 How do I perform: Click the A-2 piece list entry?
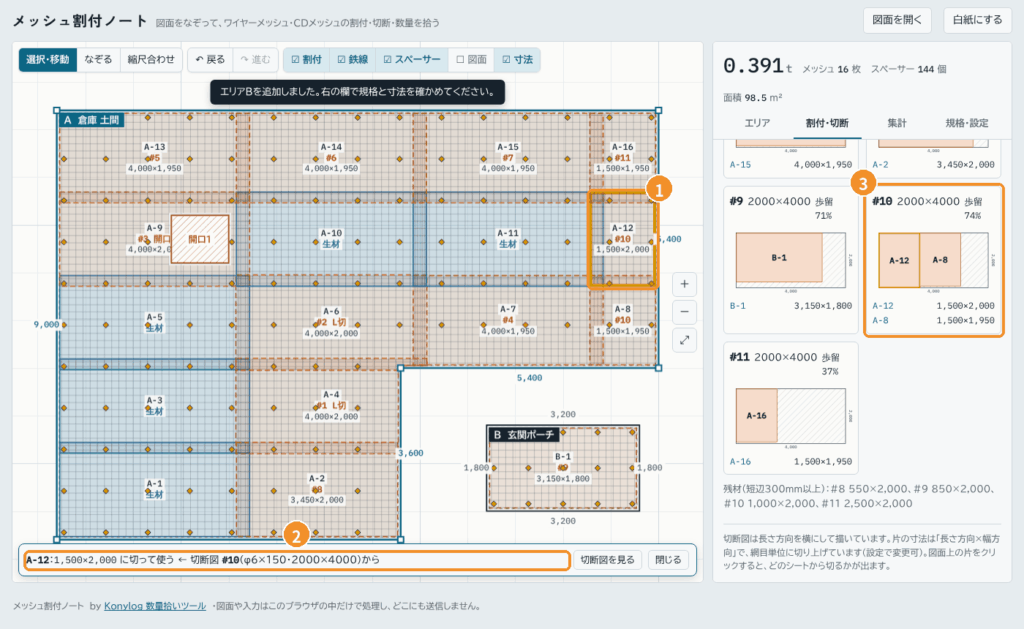tap(933, 165)
